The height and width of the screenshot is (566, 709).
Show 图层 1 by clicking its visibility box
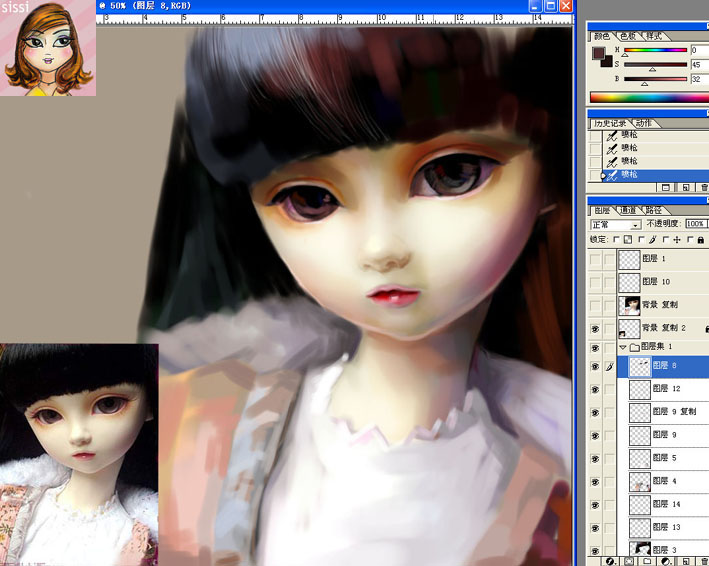(595, 259)
